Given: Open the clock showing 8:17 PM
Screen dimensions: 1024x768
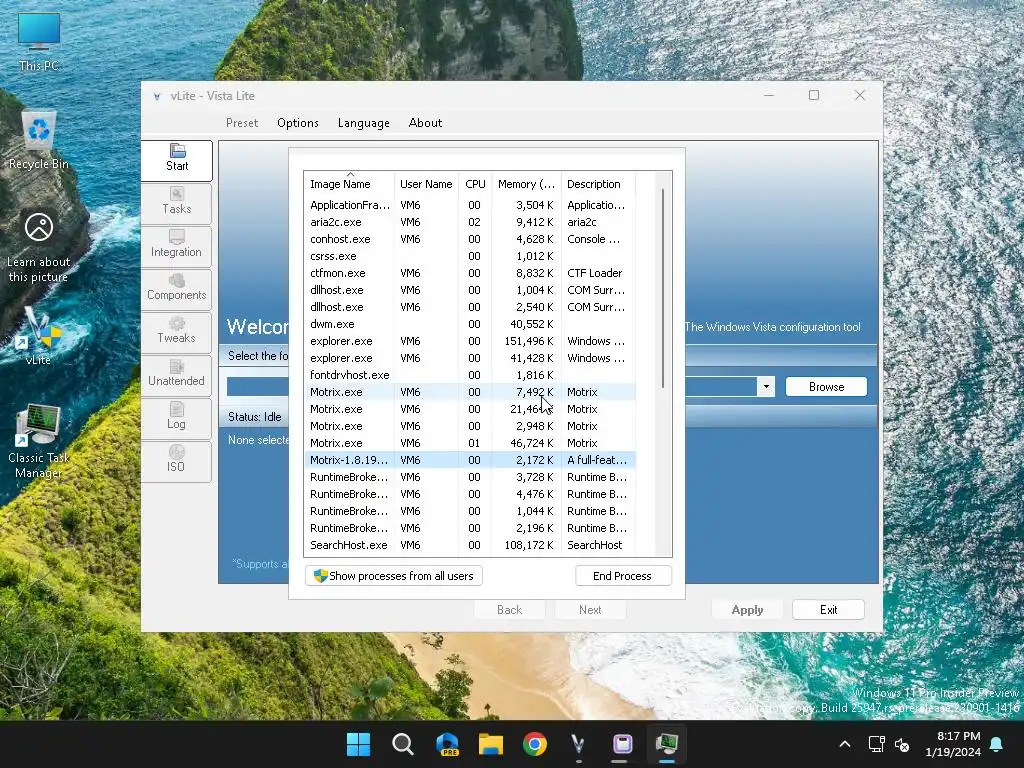Looking at the screenshot, I should pos(953,744).
